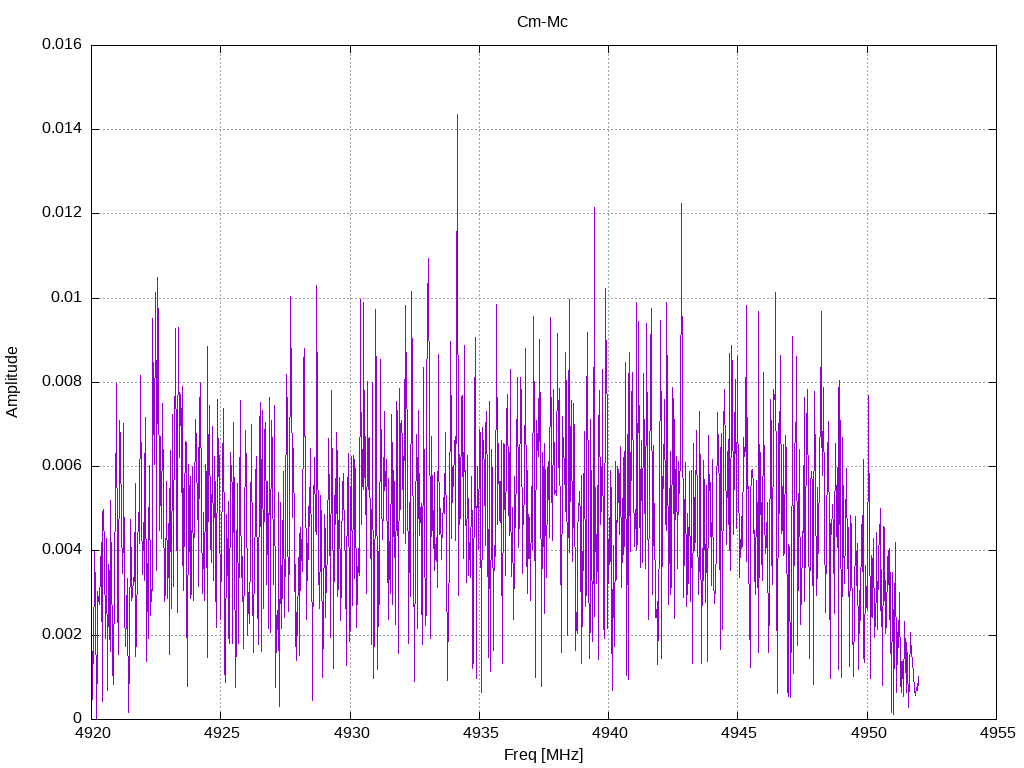Screen dimensions: 1024x768
Task: Click the 0.014 y-axis tick label
Action: tap(62, 129)
